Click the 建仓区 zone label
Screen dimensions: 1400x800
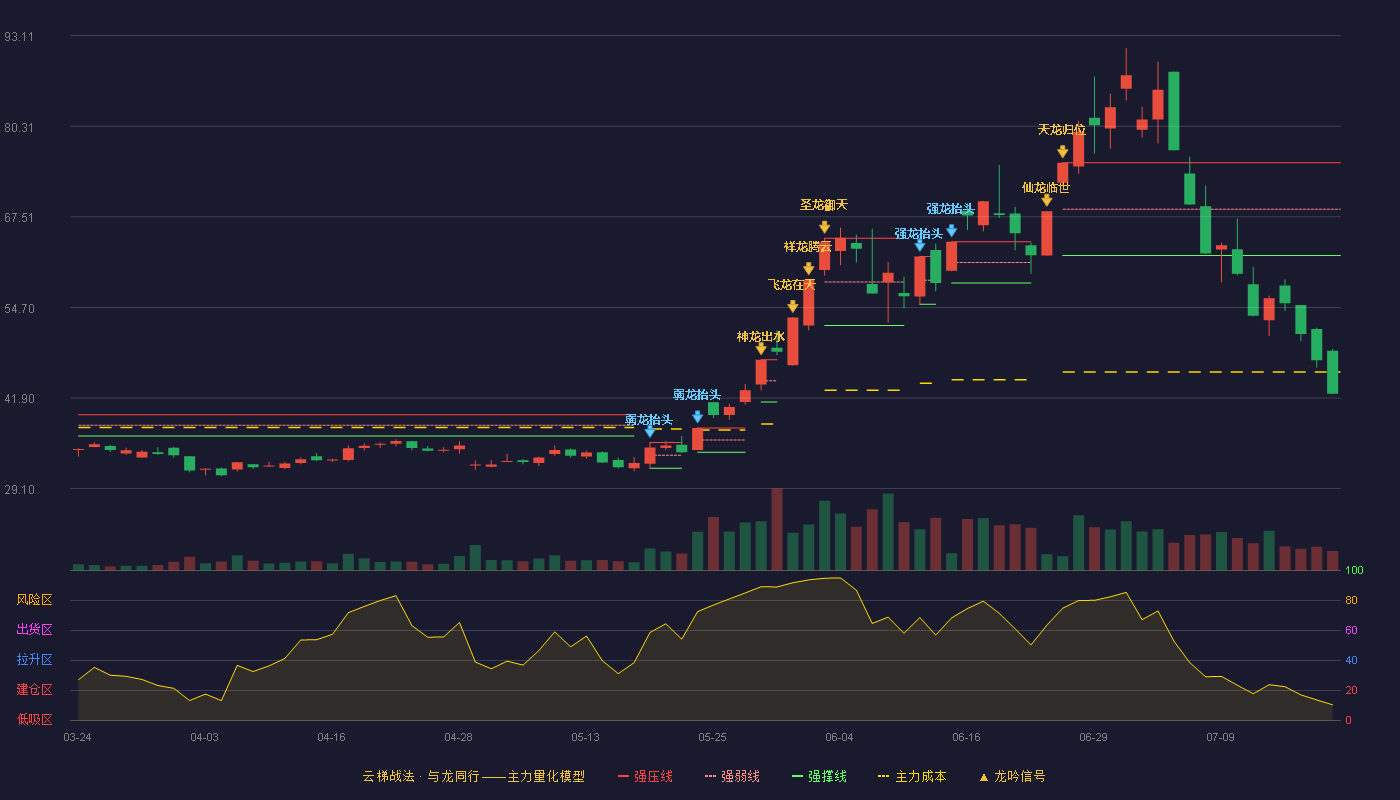(35, 690)
